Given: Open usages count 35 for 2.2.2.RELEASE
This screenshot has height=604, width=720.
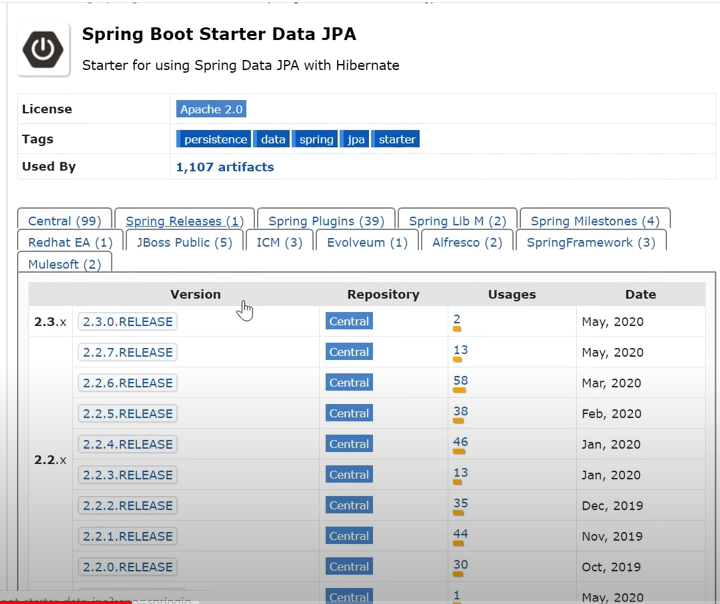Looking at the screenshot, I should tap(461, 503).
